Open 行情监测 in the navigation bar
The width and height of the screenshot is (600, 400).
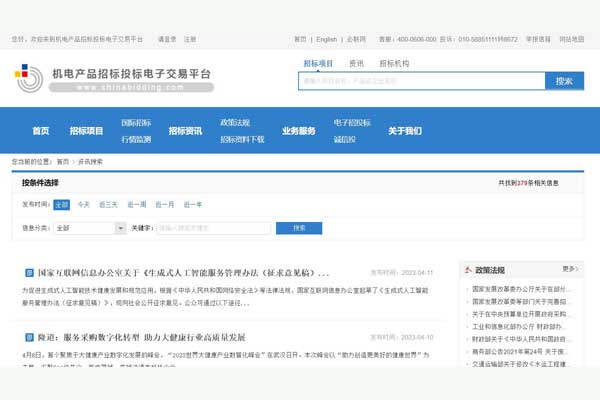click(x=136, y=139)
